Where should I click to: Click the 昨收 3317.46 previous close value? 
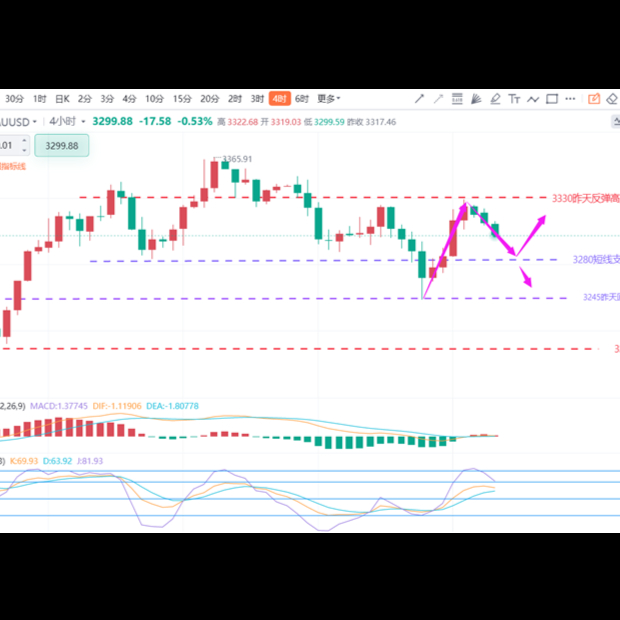tap(371, 122)
